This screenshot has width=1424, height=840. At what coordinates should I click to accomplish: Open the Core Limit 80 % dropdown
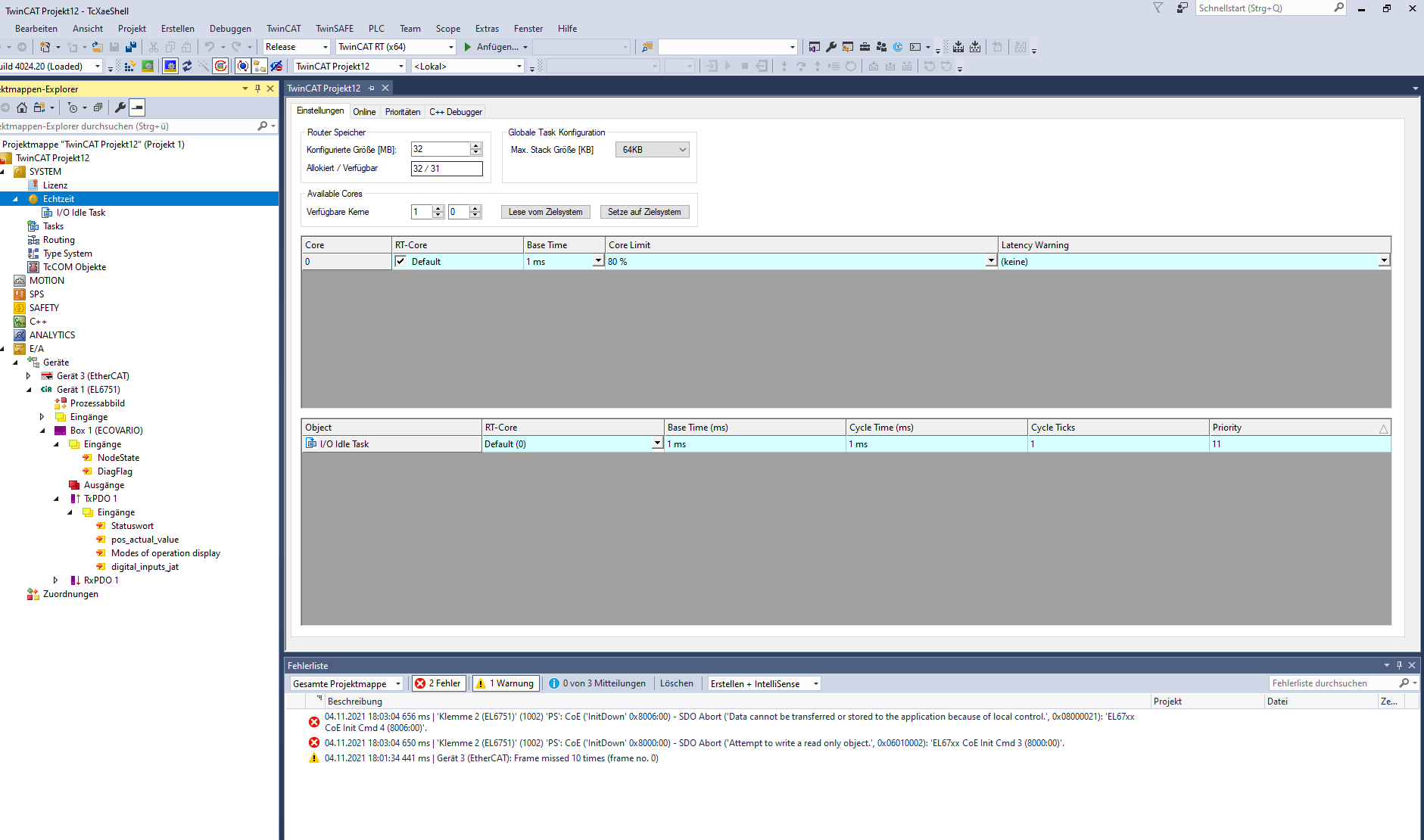point(991,261)
